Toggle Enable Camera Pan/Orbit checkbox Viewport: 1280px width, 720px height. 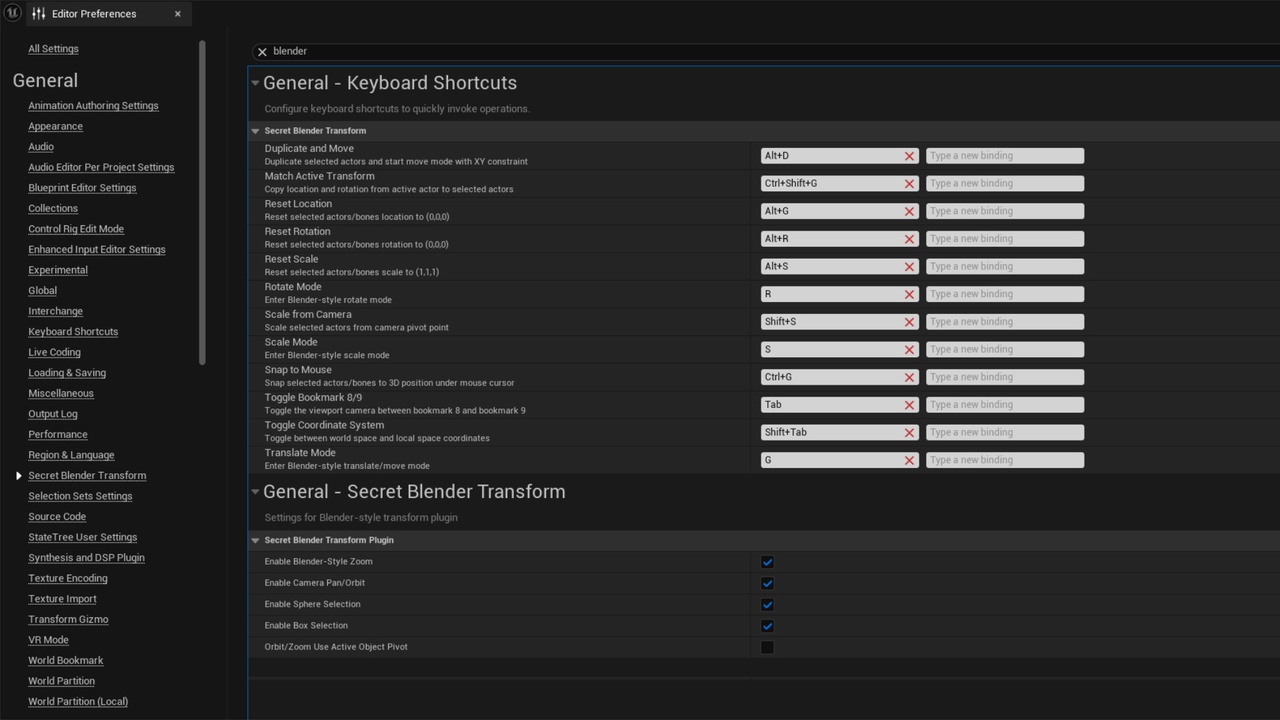pos(767,583)
